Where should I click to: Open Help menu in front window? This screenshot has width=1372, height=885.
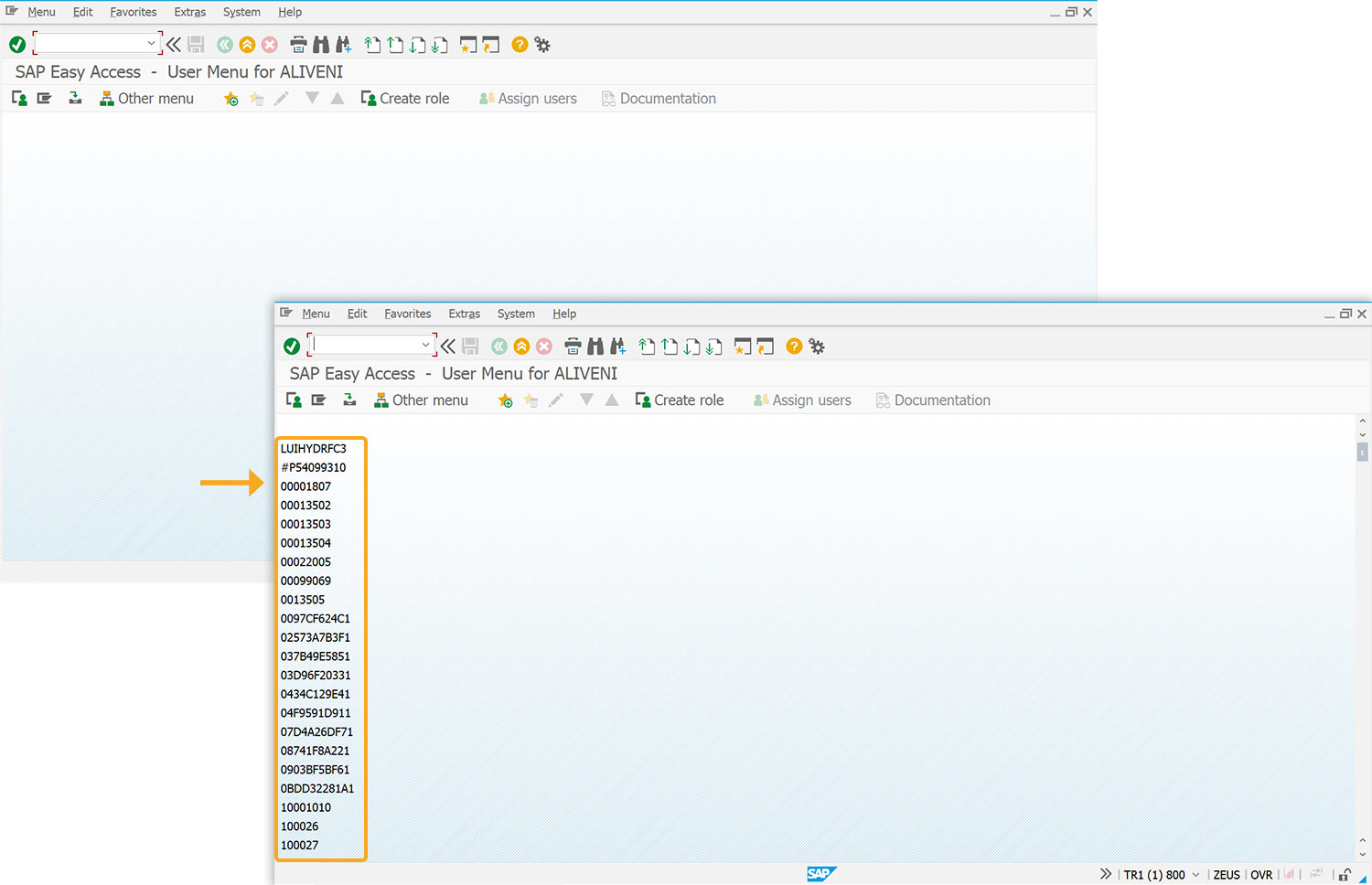point(564,314)
